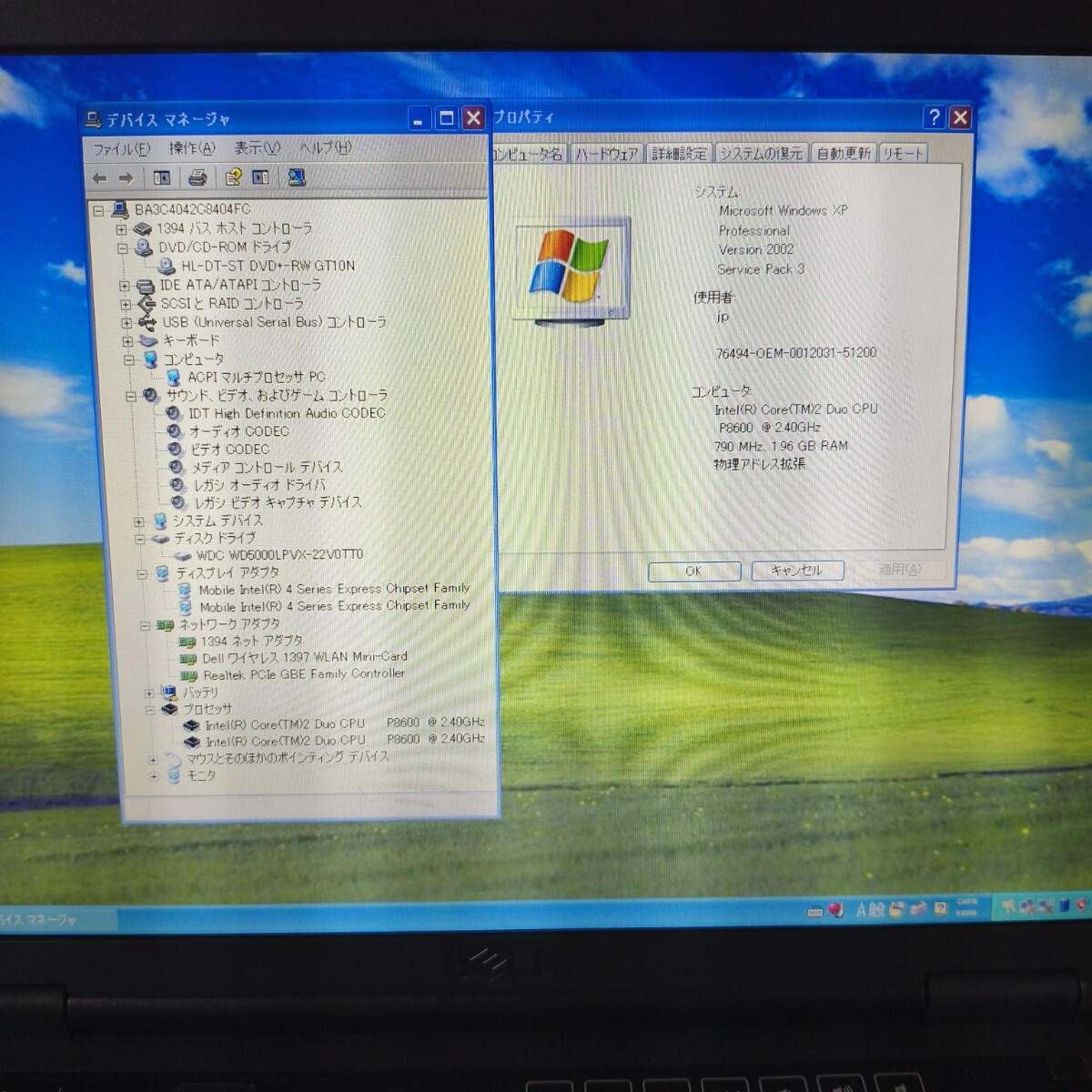
Task: Switch to the リモート tab
Action: (903, 154)
